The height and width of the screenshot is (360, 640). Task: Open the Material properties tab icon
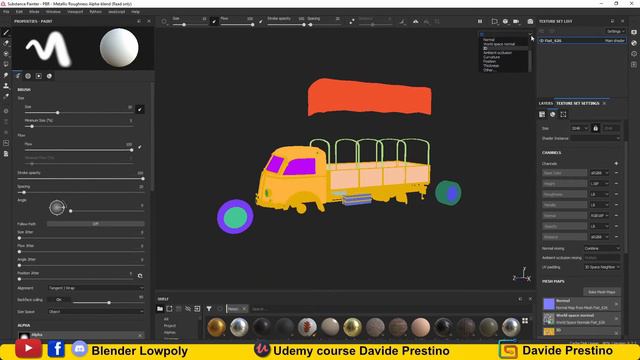pyautogui.click(x=49, y=76)
